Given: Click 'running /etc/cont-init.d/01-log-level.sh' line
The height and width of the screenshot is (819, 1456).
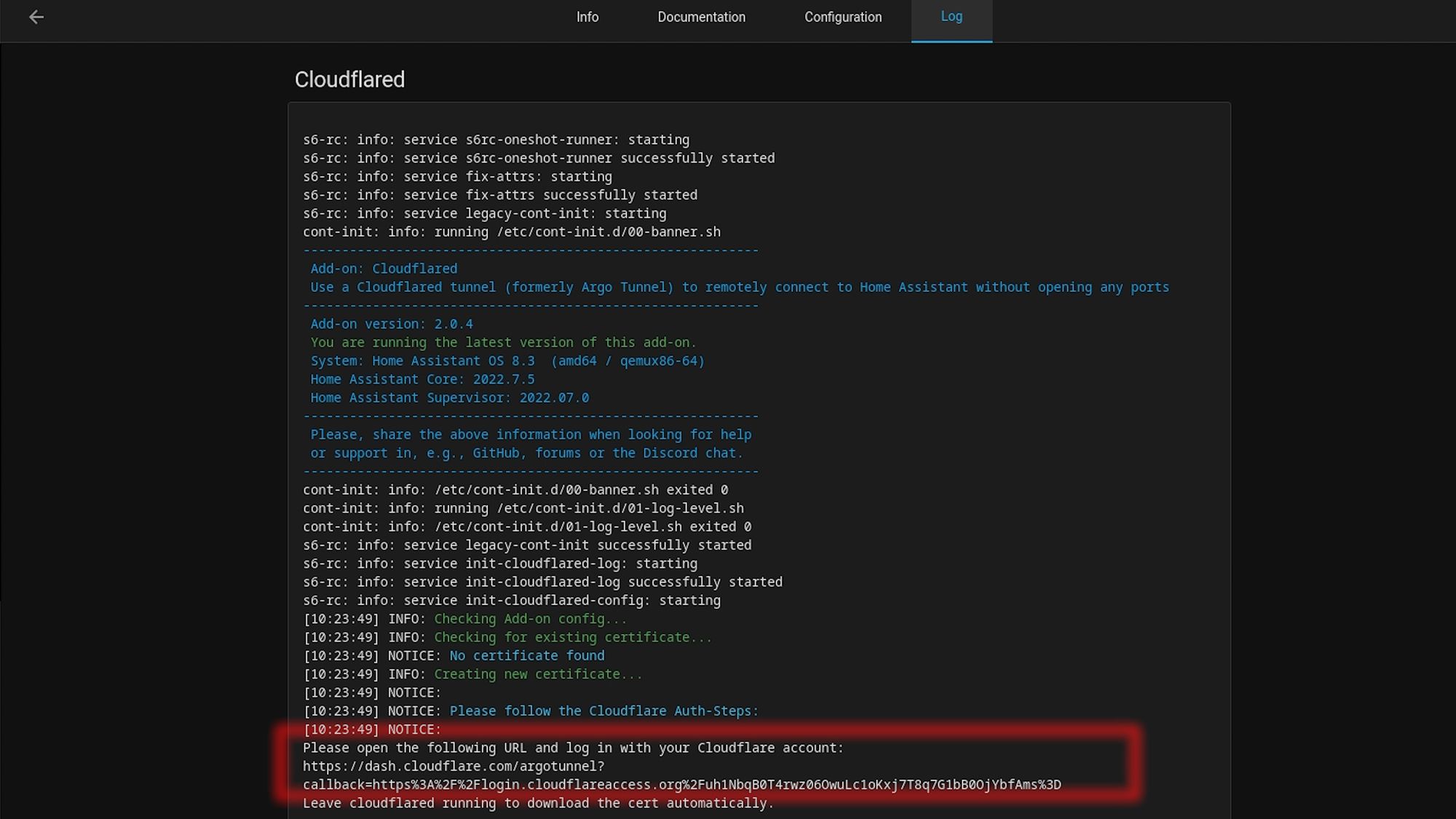Looking at the screenshot, I should pyautogui.click(x=523, y=508).
